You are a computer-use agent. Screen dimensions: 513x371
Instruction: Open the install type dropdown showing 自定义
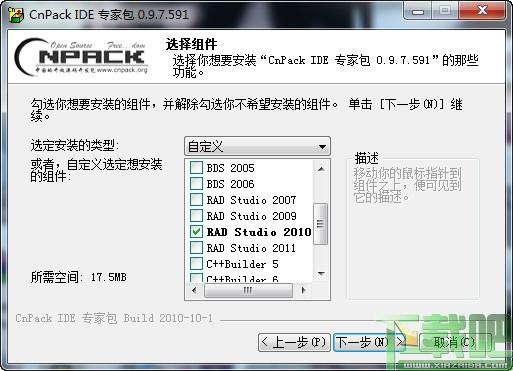click(257, 146)
